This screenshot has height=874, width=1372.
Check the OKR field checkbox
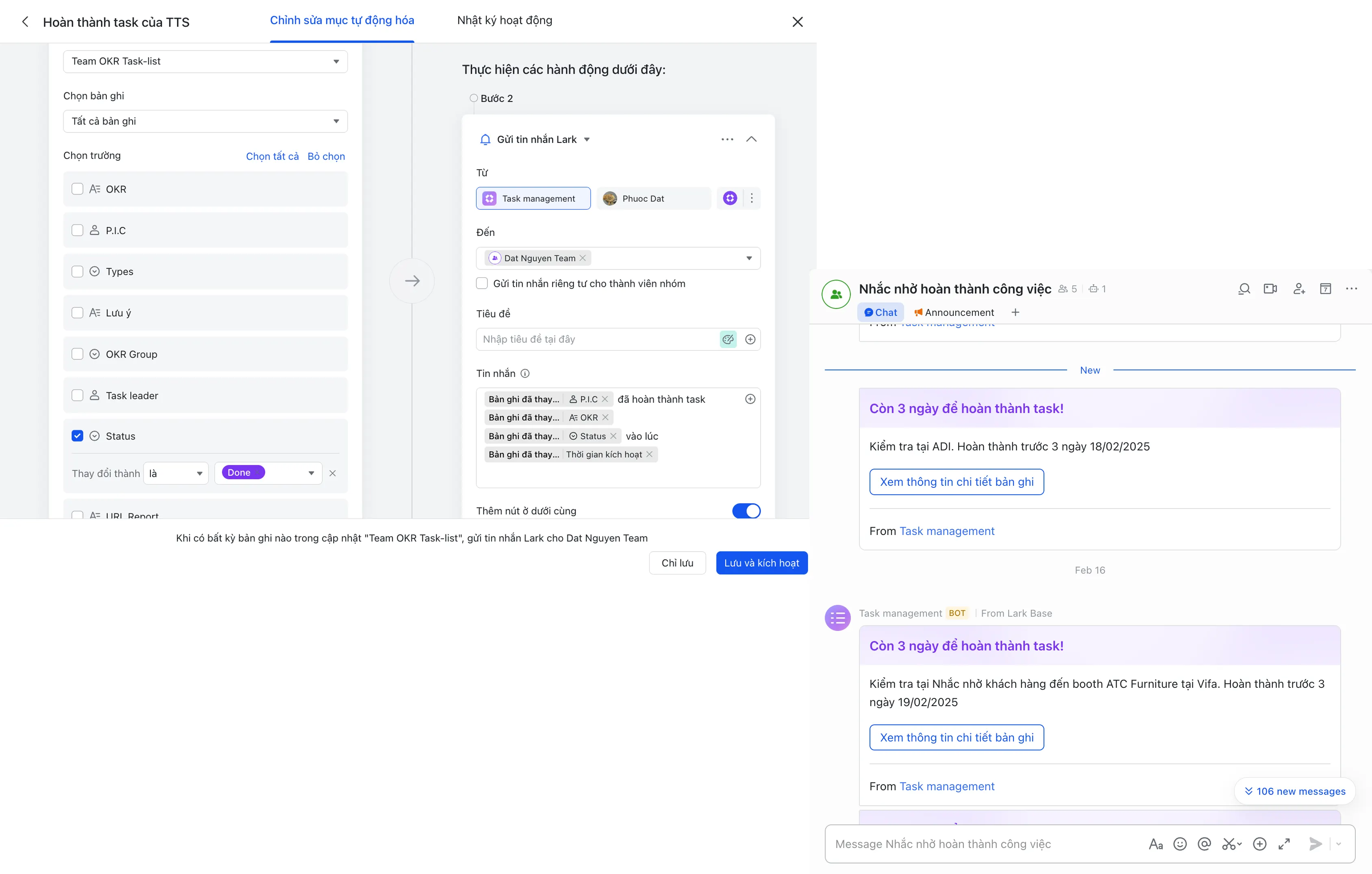[x=78, y=189]
